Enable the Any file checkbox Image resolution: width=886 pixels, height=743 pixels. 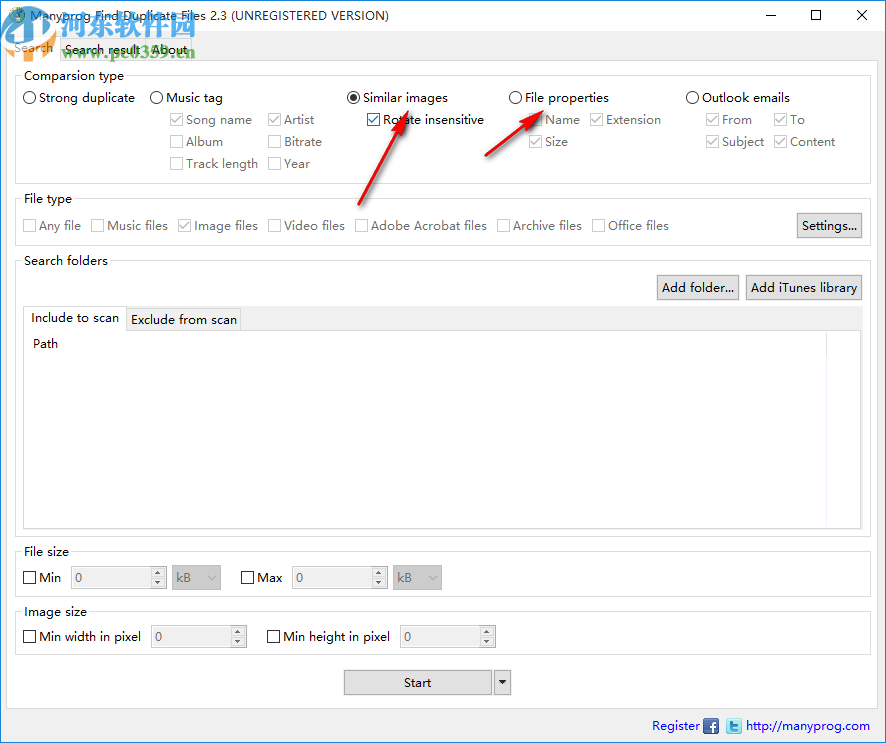point(29,225)
